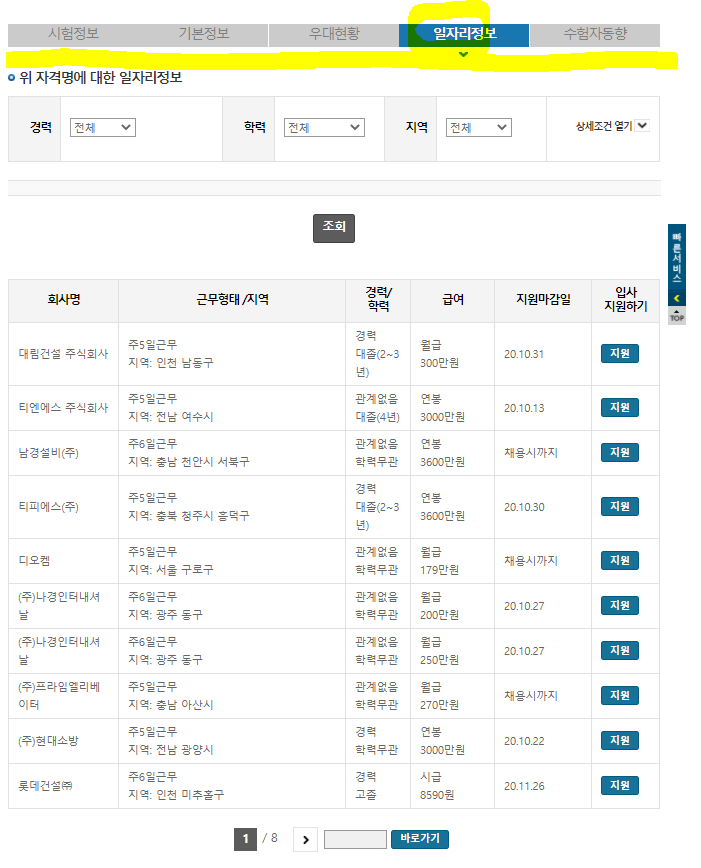Apply to 나경인터내셔날 250만원 job
Viewport: 701px width, 868px height.
[x=620, y=650]
